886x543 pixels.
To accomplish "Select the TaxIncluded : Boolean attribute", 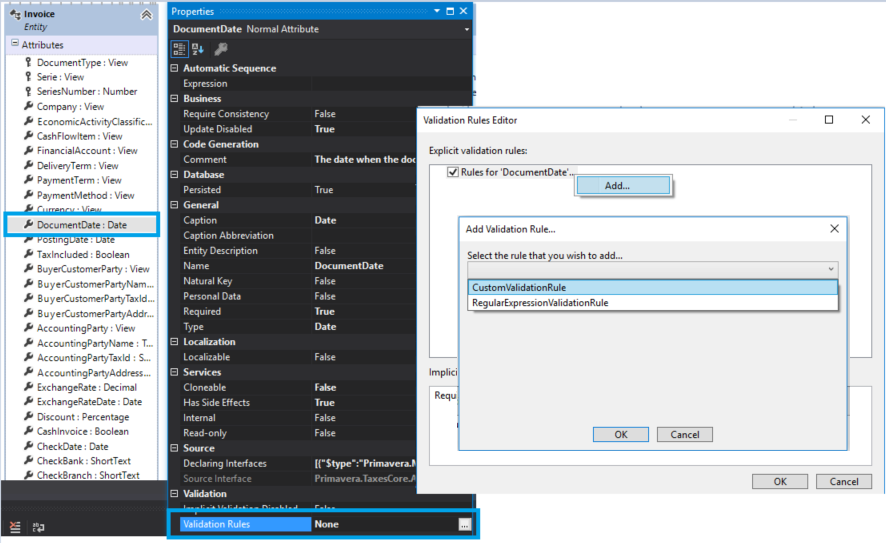I will point(83,255).
